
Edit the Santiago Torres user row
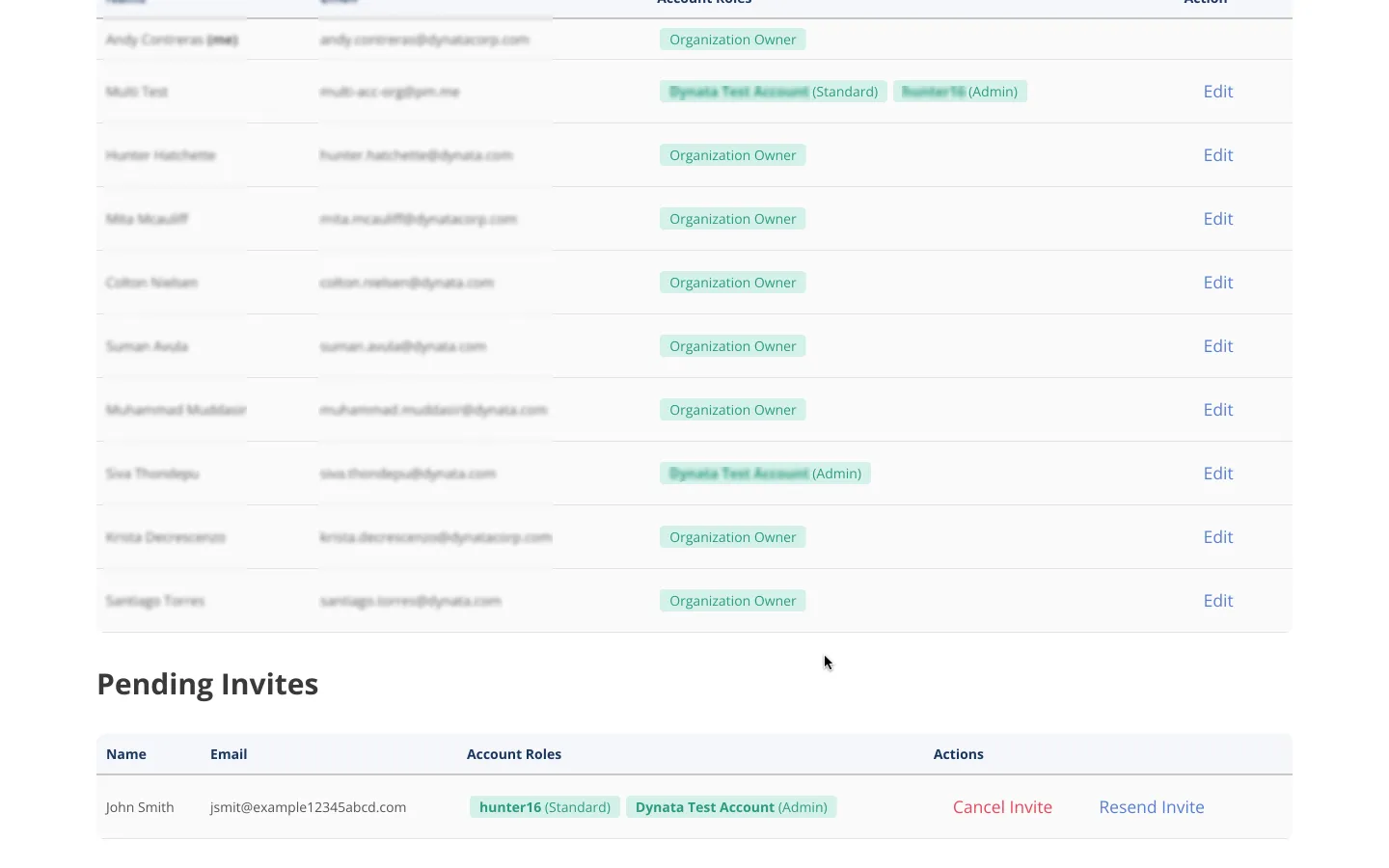click(x=1217, y=601)
